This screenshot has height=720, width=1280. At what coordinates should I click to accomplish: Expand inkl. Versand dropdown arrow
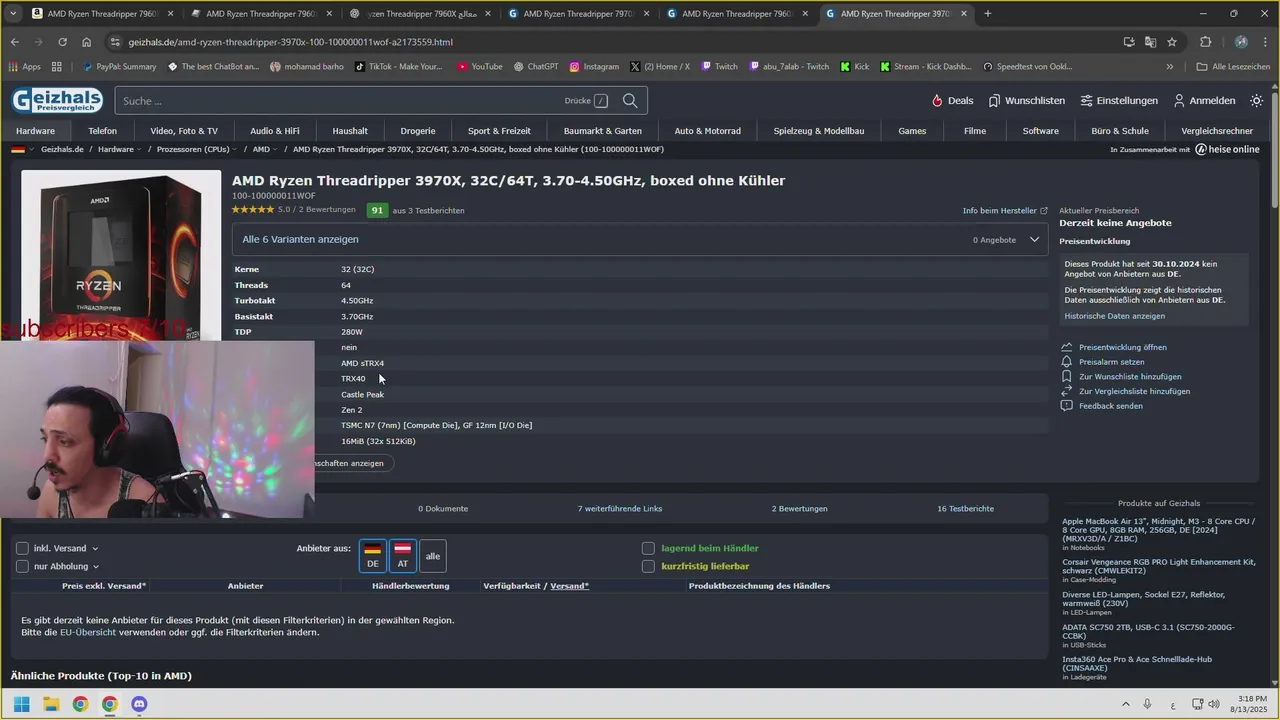[x=95, y=549]
